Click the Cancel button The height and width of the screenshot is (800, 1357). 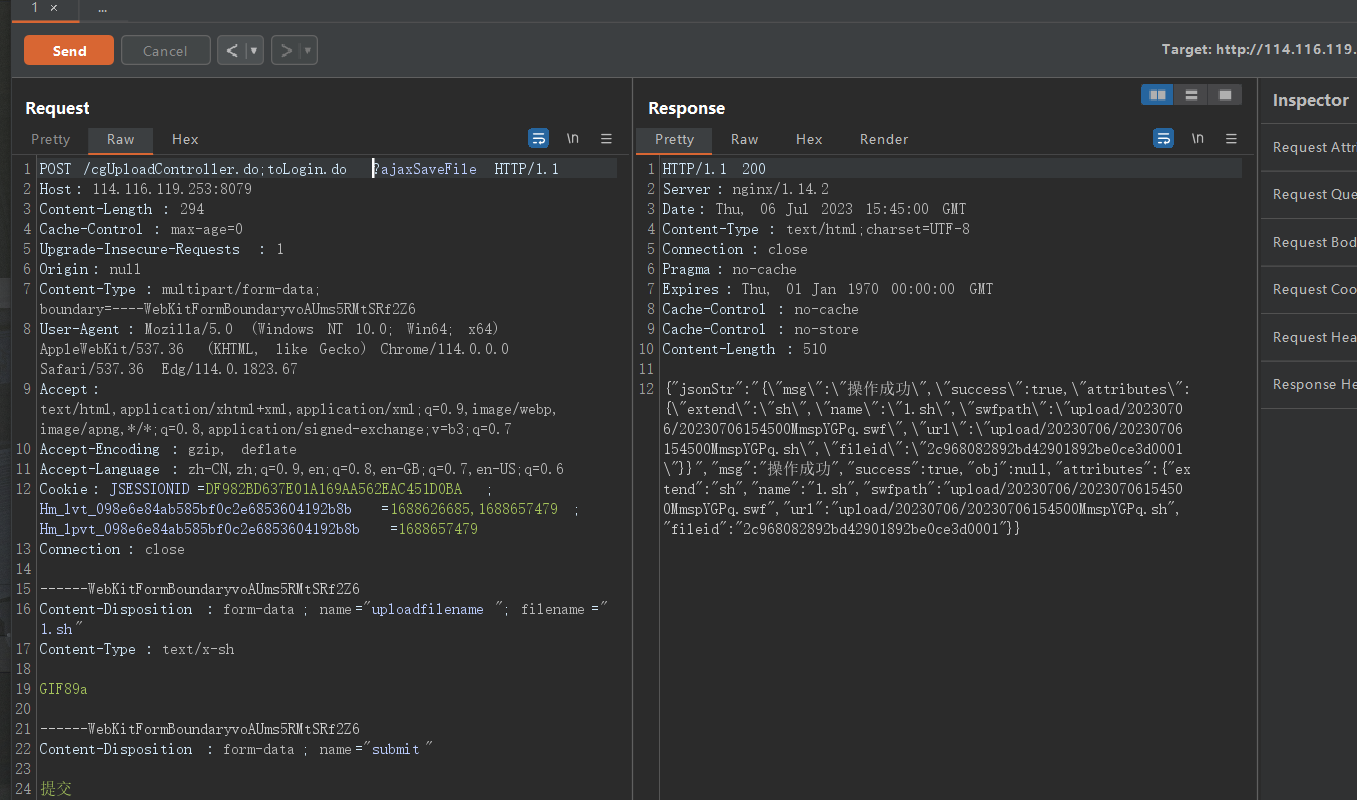click(x=165, y=50)
